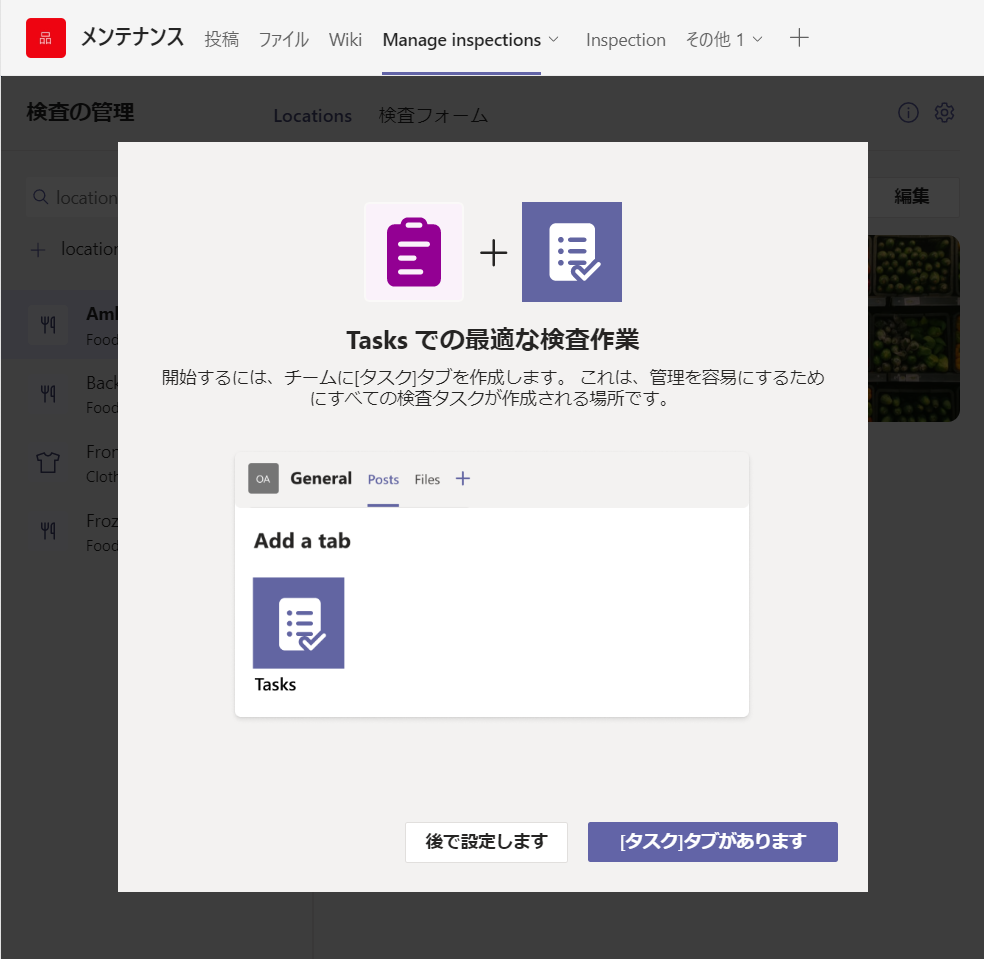Expand the Manage inspections tab chevron
Viewport: 984px width, 959px height.
click(x=554, y=39)
